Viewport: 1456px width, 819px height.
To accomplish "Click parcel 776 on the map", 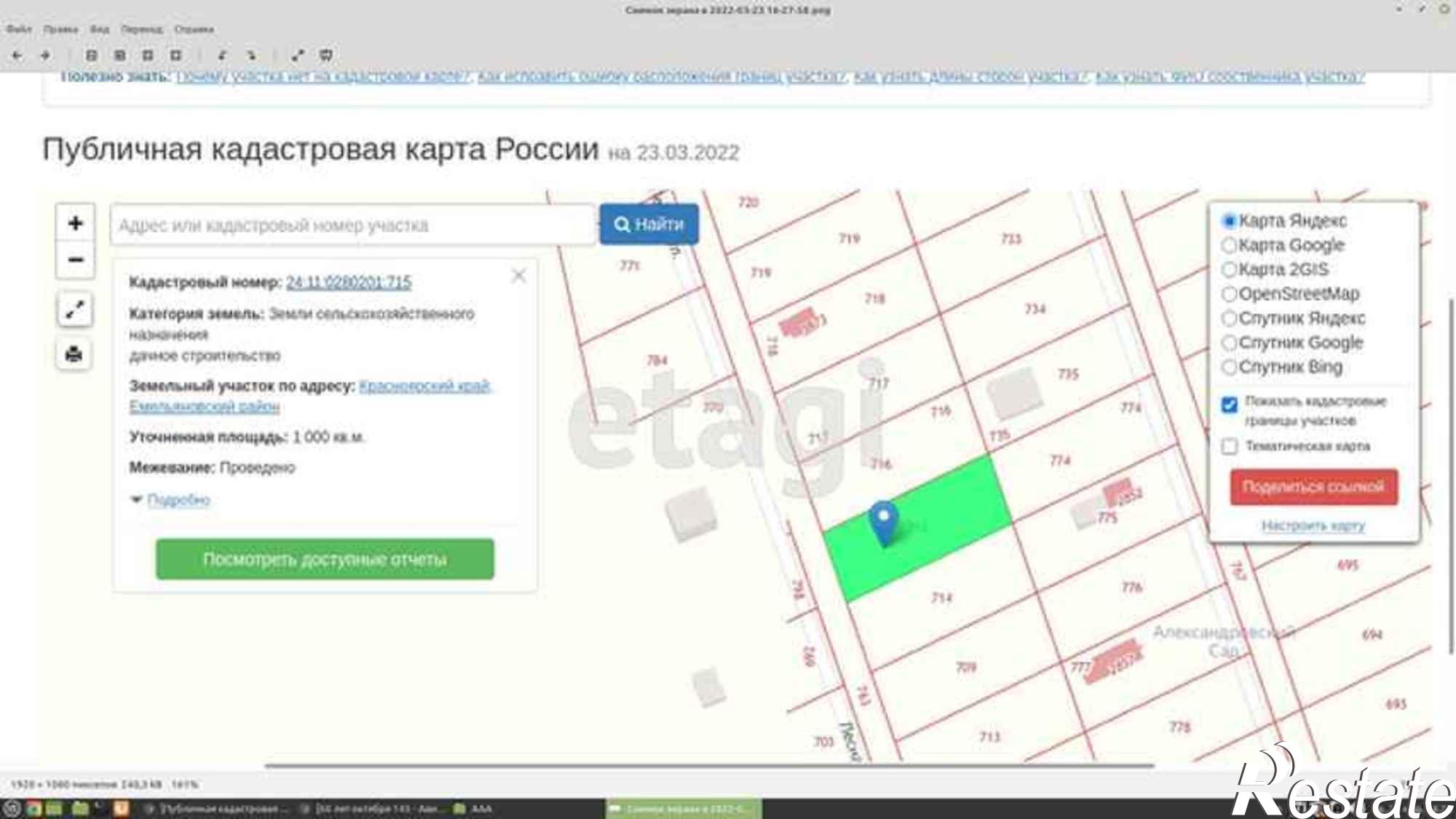I will 1132,587.
